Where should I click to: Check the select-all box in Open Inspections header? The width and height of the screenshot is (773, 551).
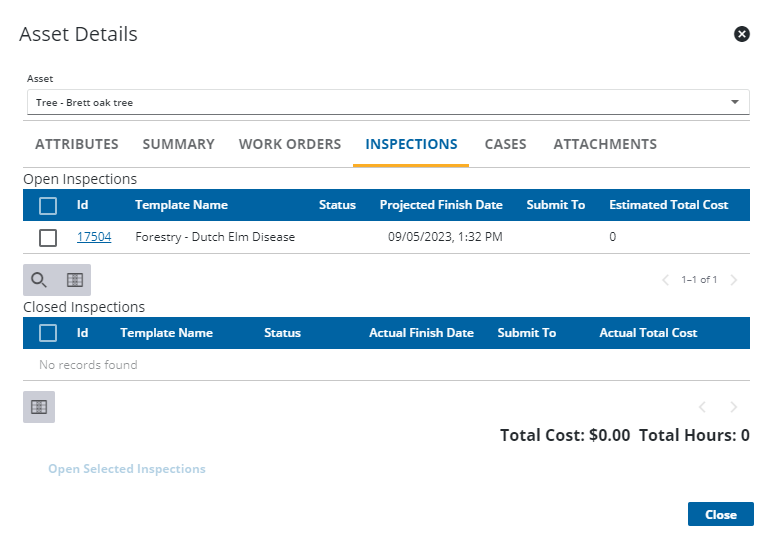48,205
